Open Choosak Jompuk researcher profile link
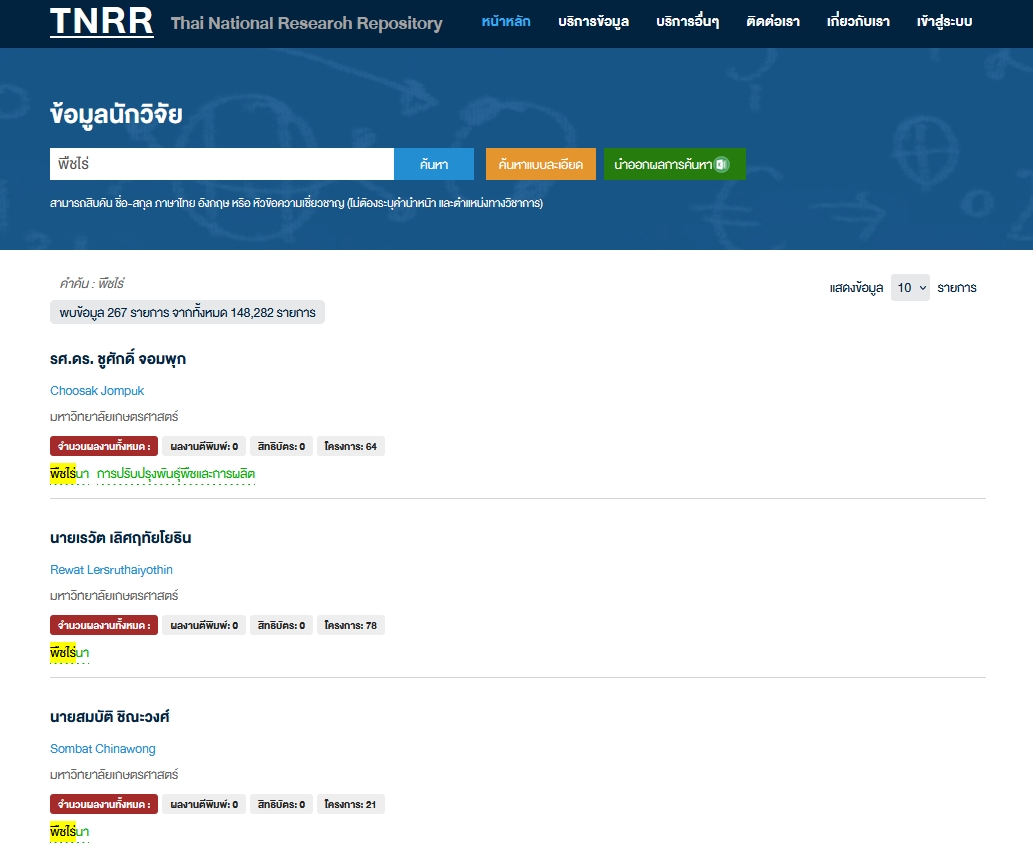This screenshot has height=852, width=1033. click(x=97, y=391)
